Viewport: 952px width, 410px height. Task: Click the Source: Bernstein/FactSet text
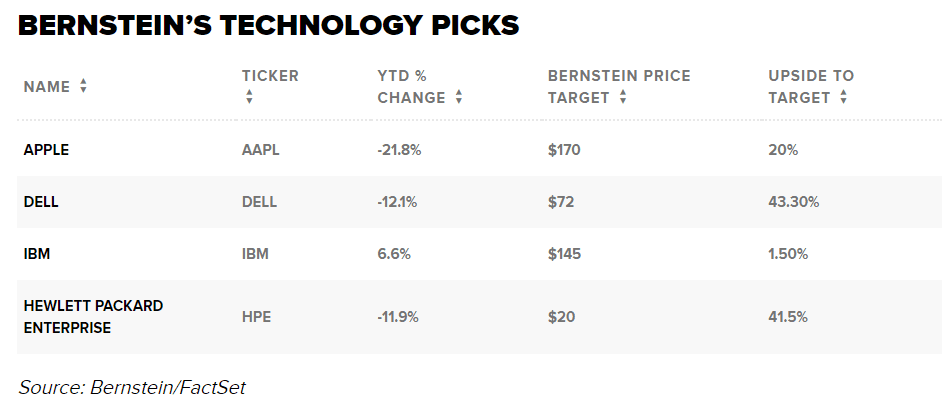coord(132,387)
